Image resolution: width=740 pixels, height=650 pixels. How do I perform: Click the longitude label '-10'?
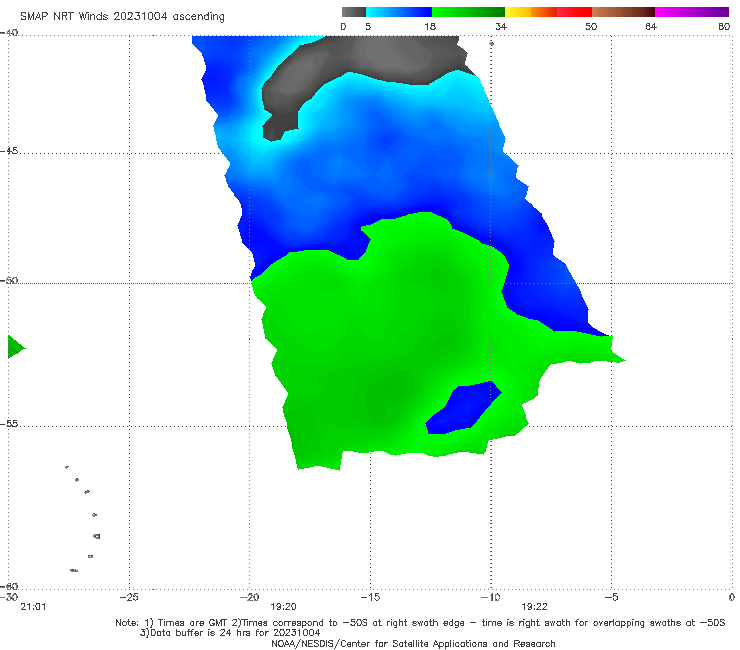point(490,597)
